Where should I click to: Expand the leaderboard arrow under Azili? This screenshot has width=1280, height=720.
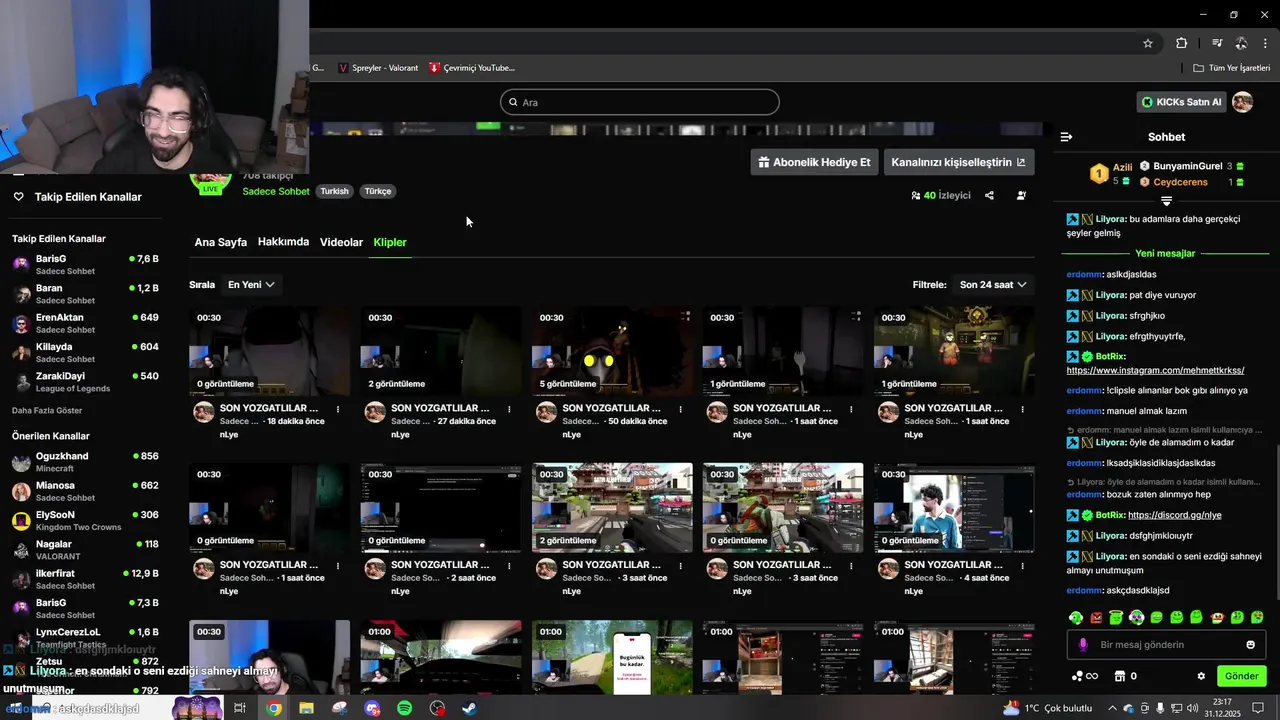[x=1166, y=201]
